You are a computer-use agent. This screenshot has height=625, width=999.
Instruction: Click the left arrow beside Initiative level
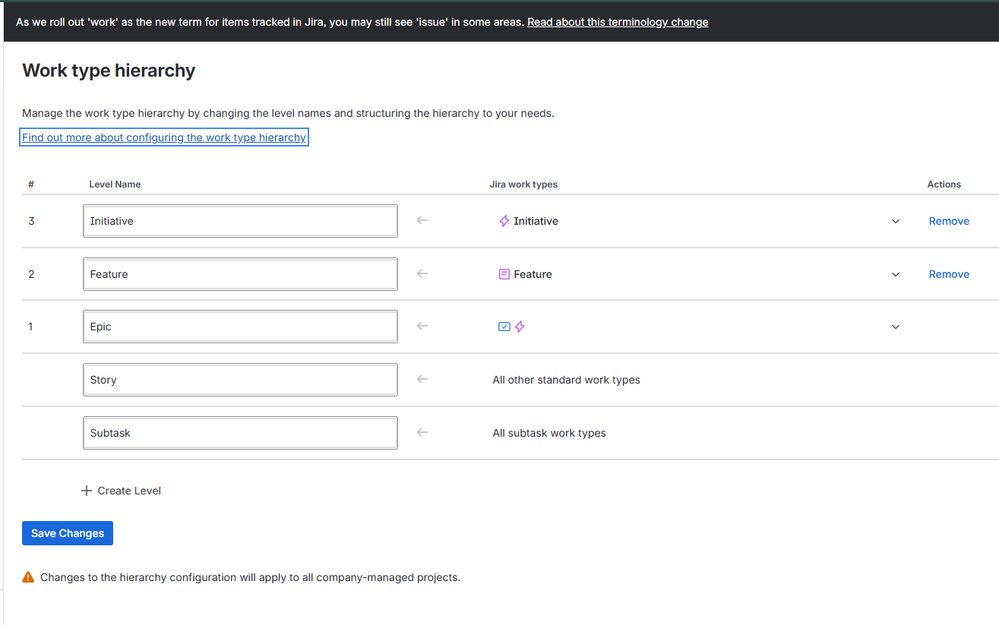pyautogui.click(x=422, y=221)
